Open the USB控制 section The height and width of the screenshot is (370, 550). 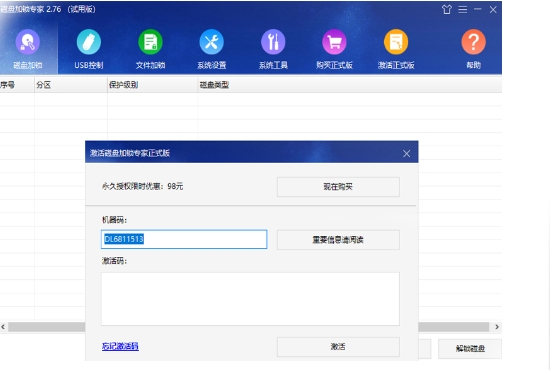click(89, 49)
